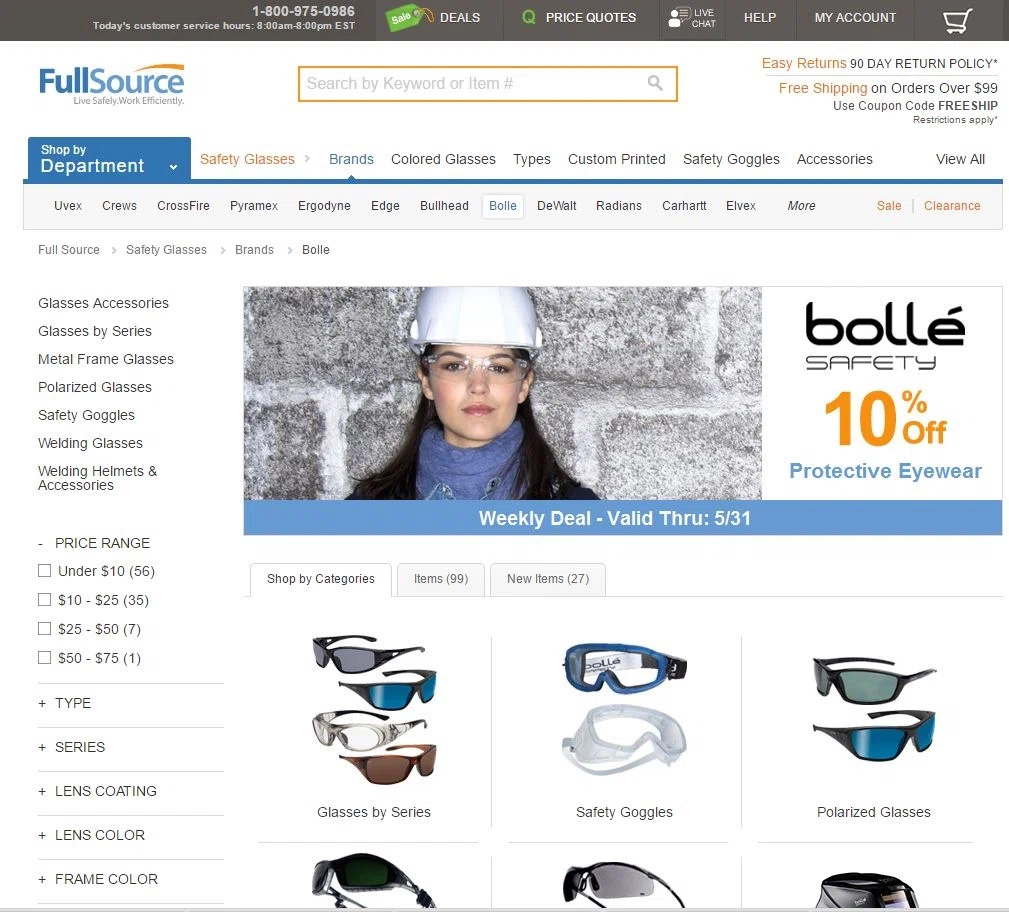This screenshot has height=912, width=1009.
Task: Click the View All link
Action: (960, 159)
